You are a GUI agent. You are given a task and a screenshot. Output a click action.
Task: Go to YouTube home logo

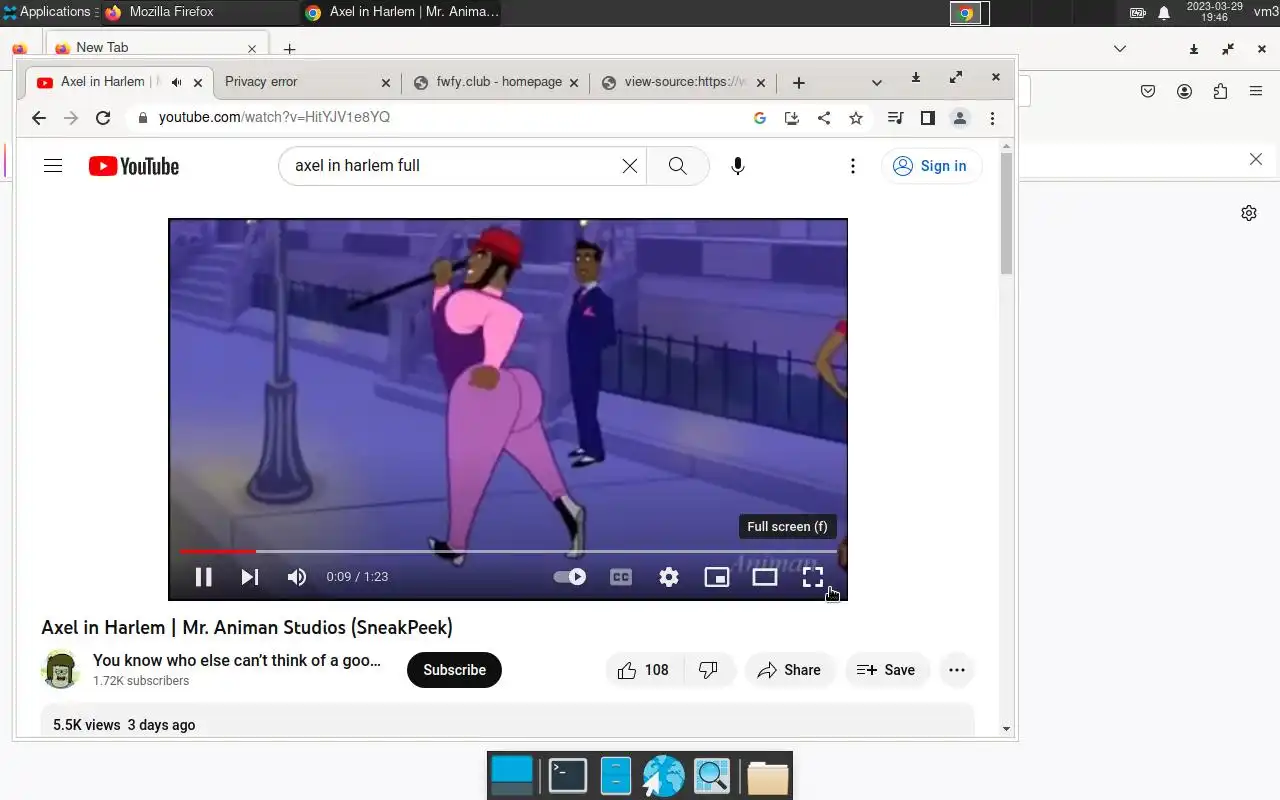(x=134, y=166)
